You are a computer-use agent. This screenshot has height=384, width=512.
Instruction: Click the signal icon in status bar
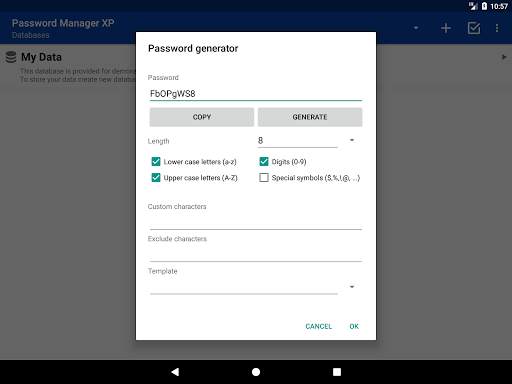click(473, 6)
